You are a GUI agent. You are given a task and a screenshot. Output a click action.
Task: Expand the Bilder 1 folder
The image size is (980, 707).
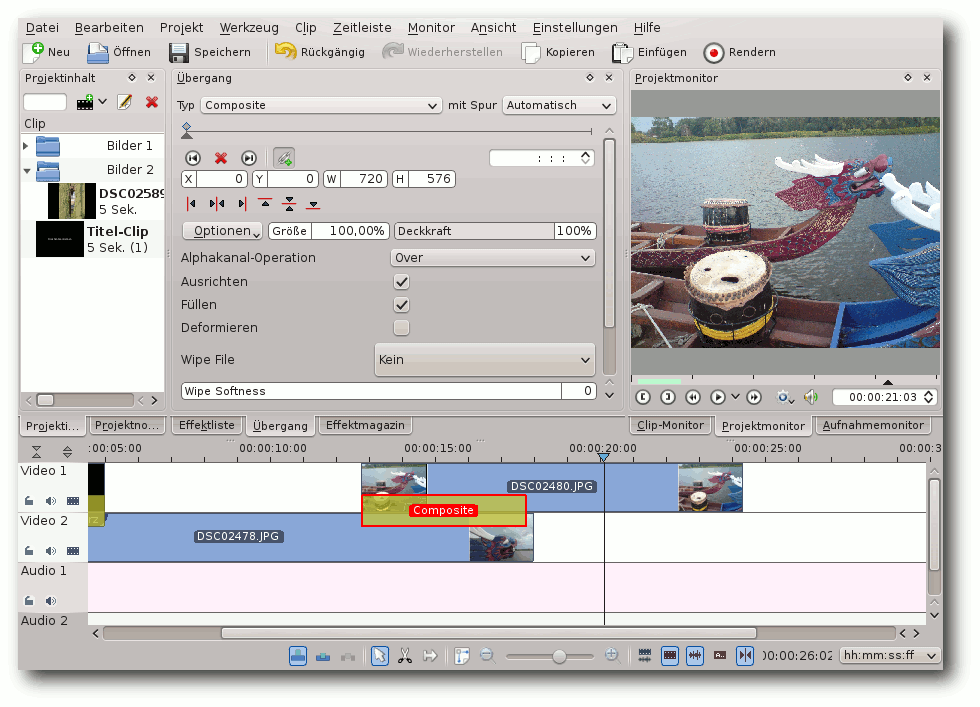26,146
